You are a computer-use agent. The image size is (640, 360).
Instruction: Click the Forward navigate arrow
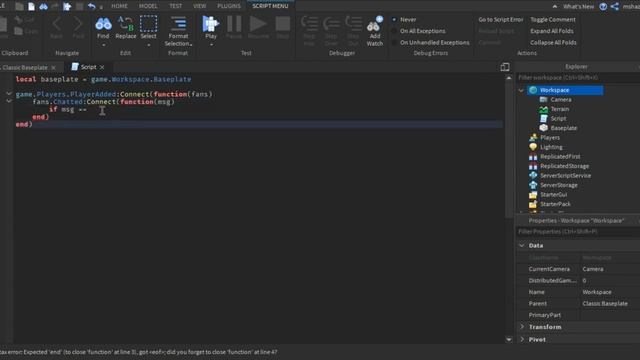pos(78,28)
